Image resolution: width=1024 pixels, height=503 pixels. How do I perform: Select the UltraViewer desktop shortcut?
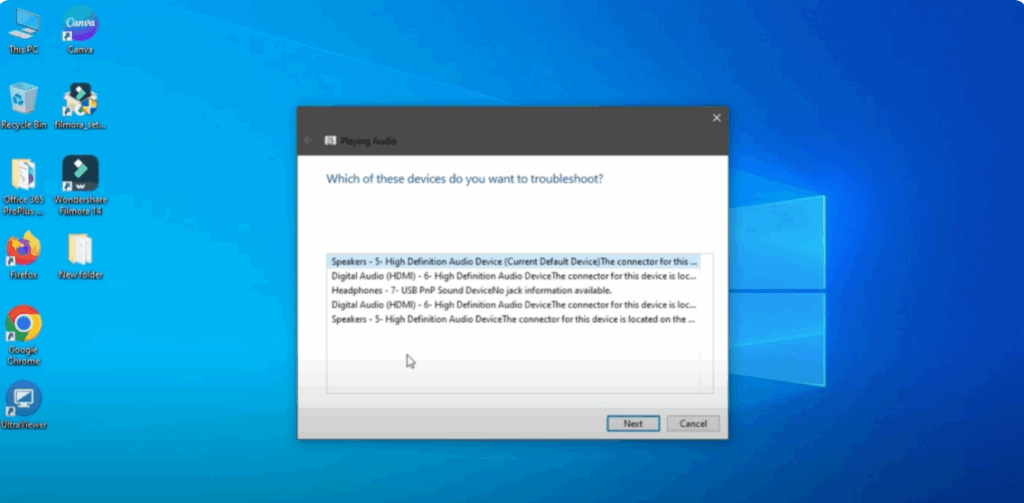[24, 406]
